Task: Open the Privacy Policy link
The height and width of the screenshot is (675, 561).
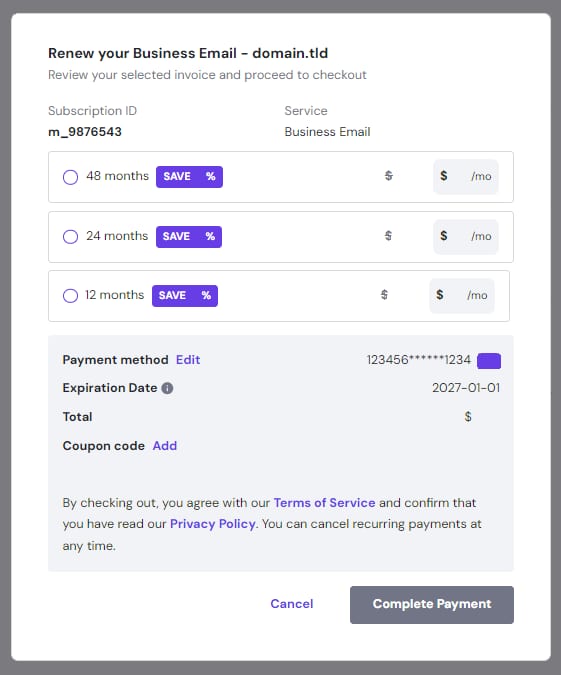Action: (213, 524)
